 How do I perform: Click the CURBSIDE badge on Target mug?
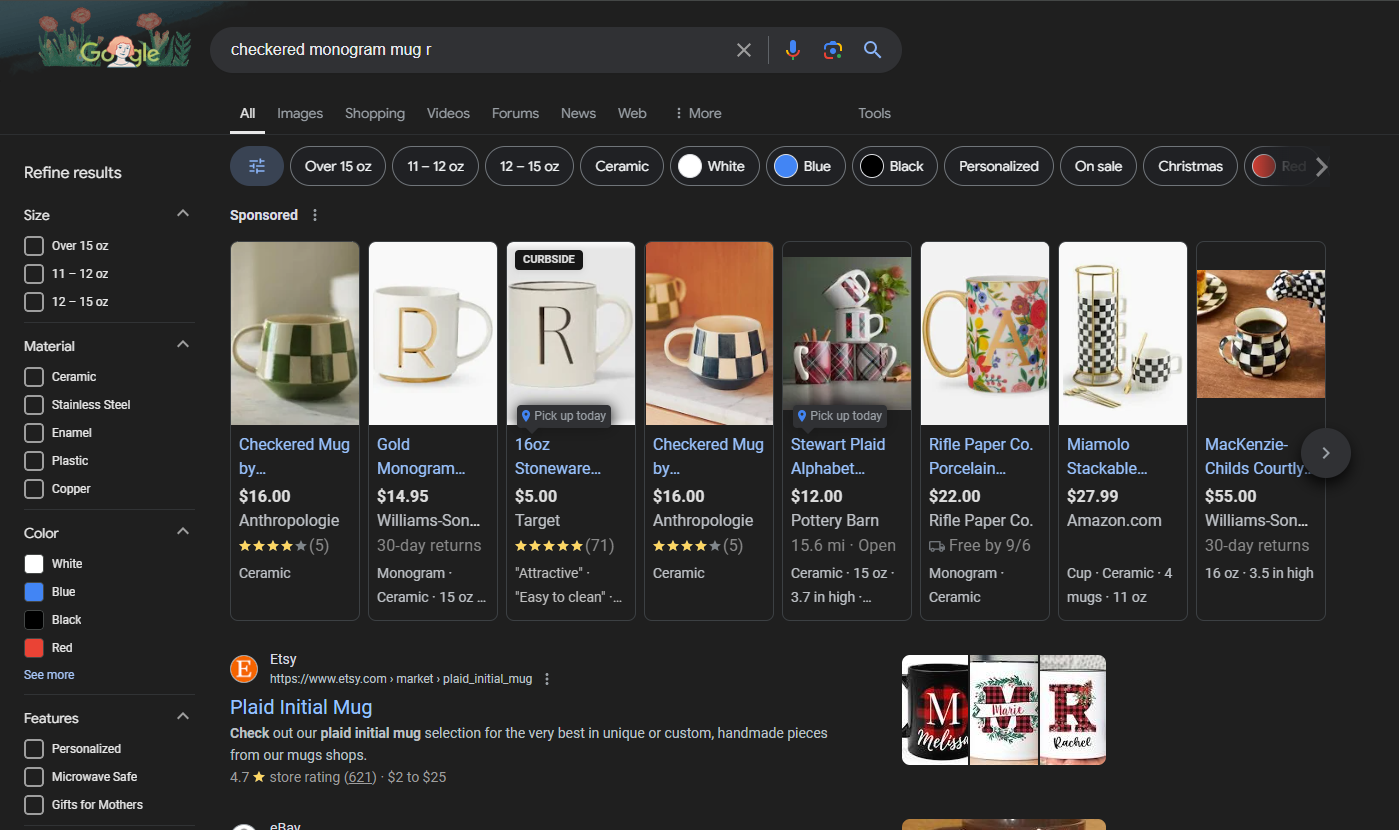pos(549,259)
